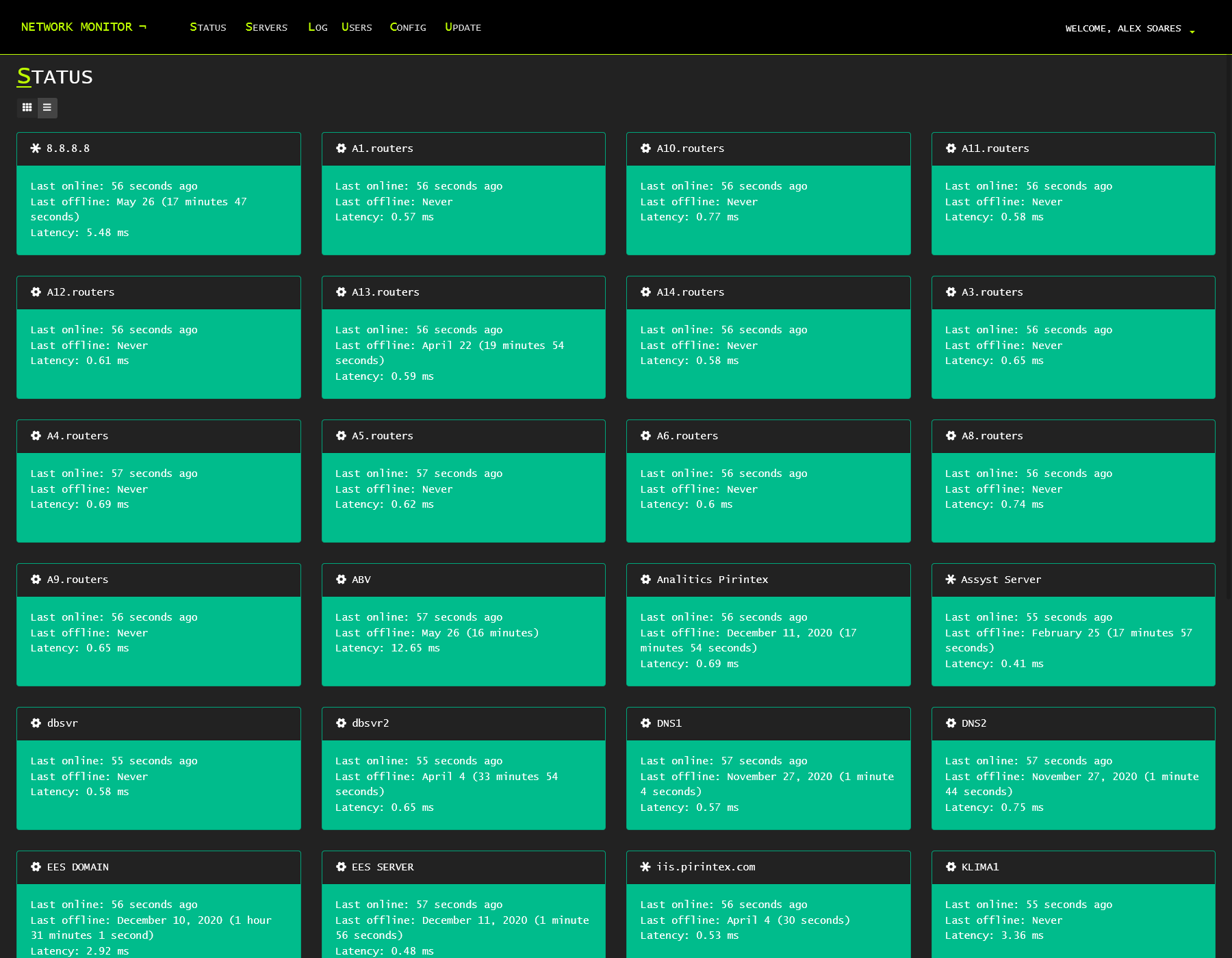Screen dimensions: 1232x958
Task: Click the asterisk icon on Assyst Server
Action: click(951, 580)
